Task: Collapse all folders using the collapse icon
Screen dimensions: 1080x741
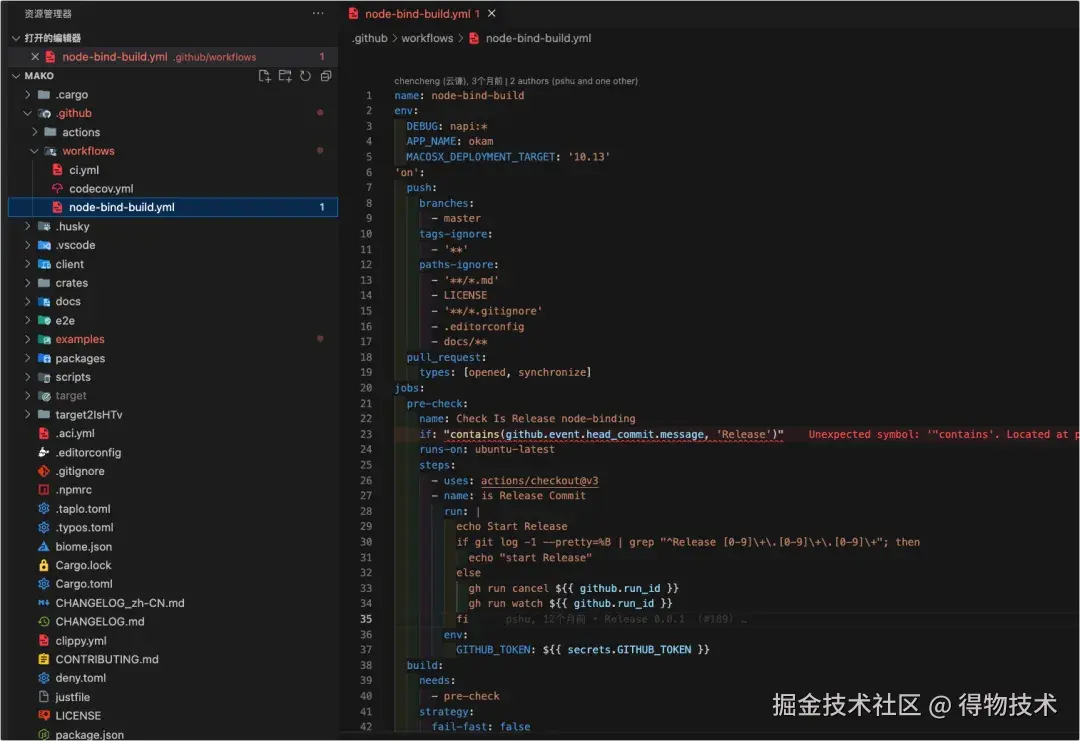Action: click(326, 76)
